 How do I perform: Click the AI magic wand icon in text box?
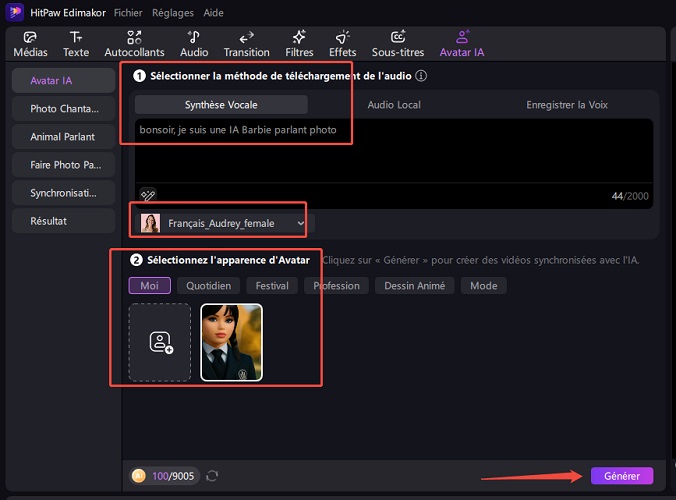pos(148,195)
